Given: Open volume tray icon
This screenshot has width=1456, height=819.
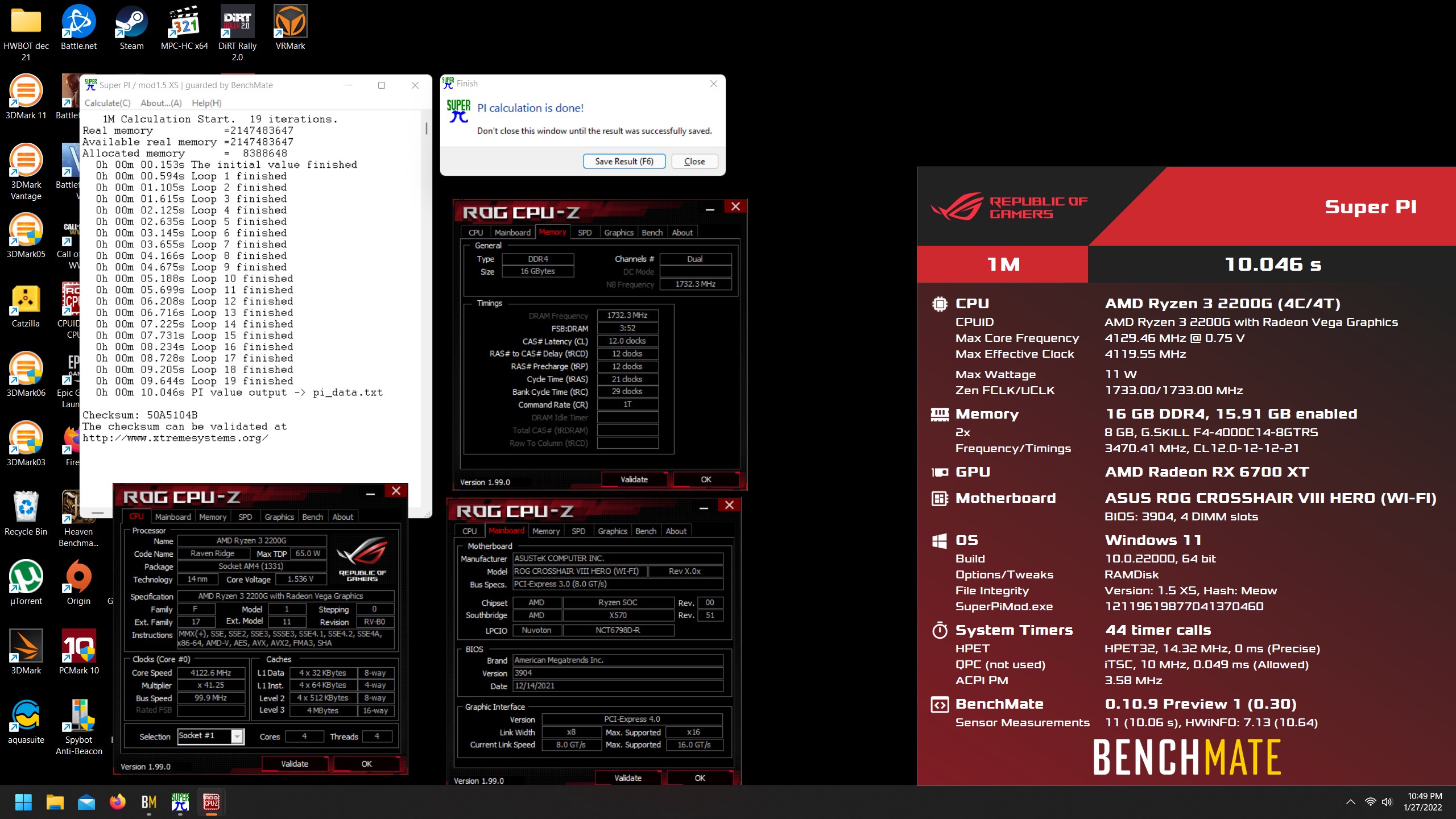Looking at the screenshot, I should click(x=1387, y=802).
